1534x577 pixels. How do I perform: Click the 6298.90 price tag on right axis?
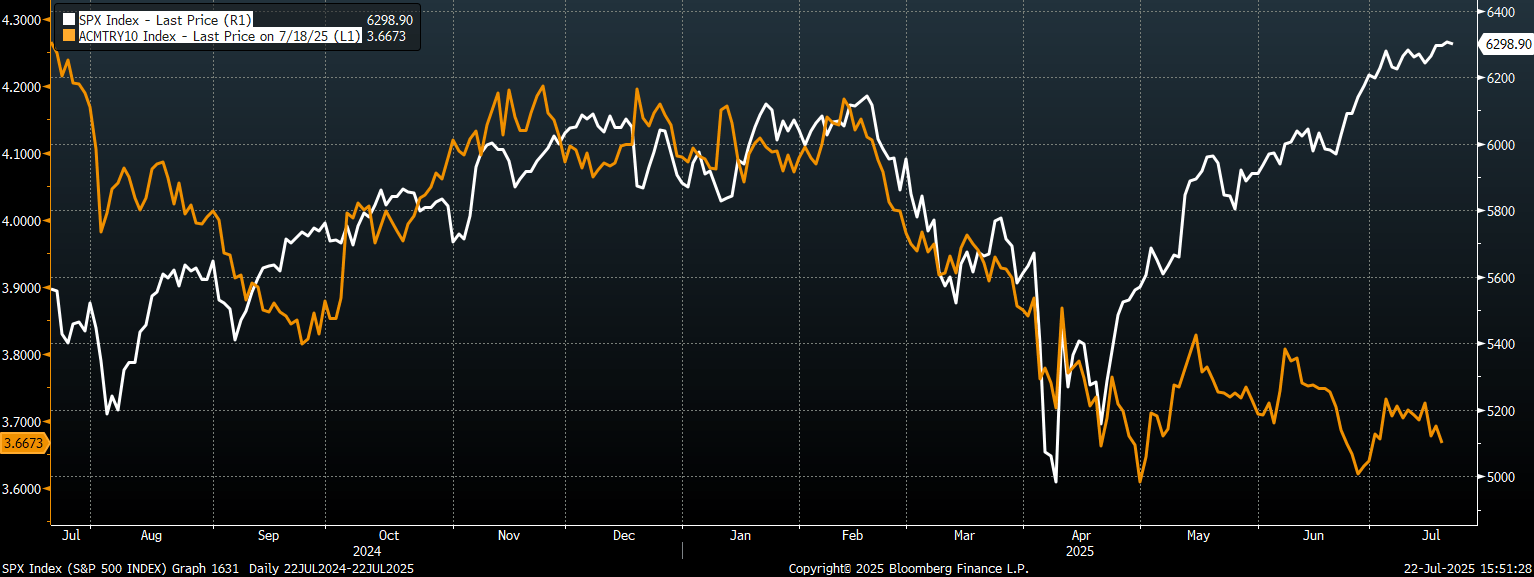(1504, 44)
